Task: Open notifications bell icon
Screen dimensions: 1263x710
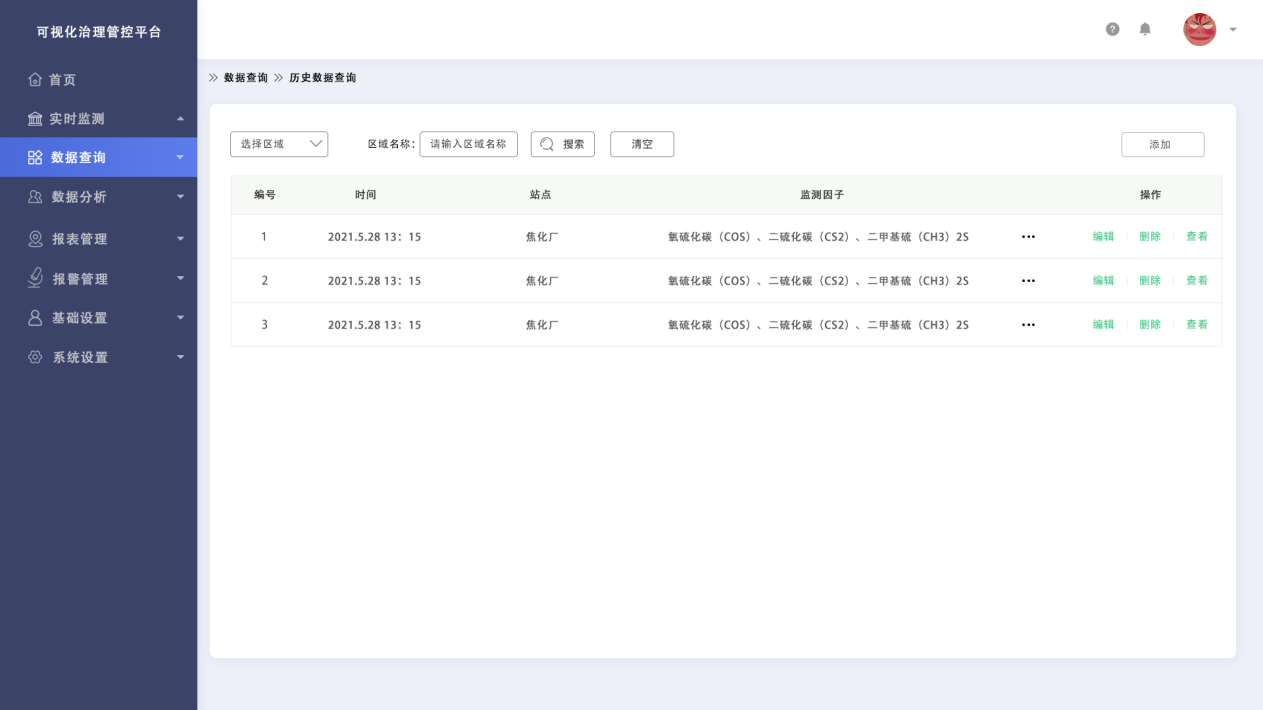Action: click(x=1145, y=29)
